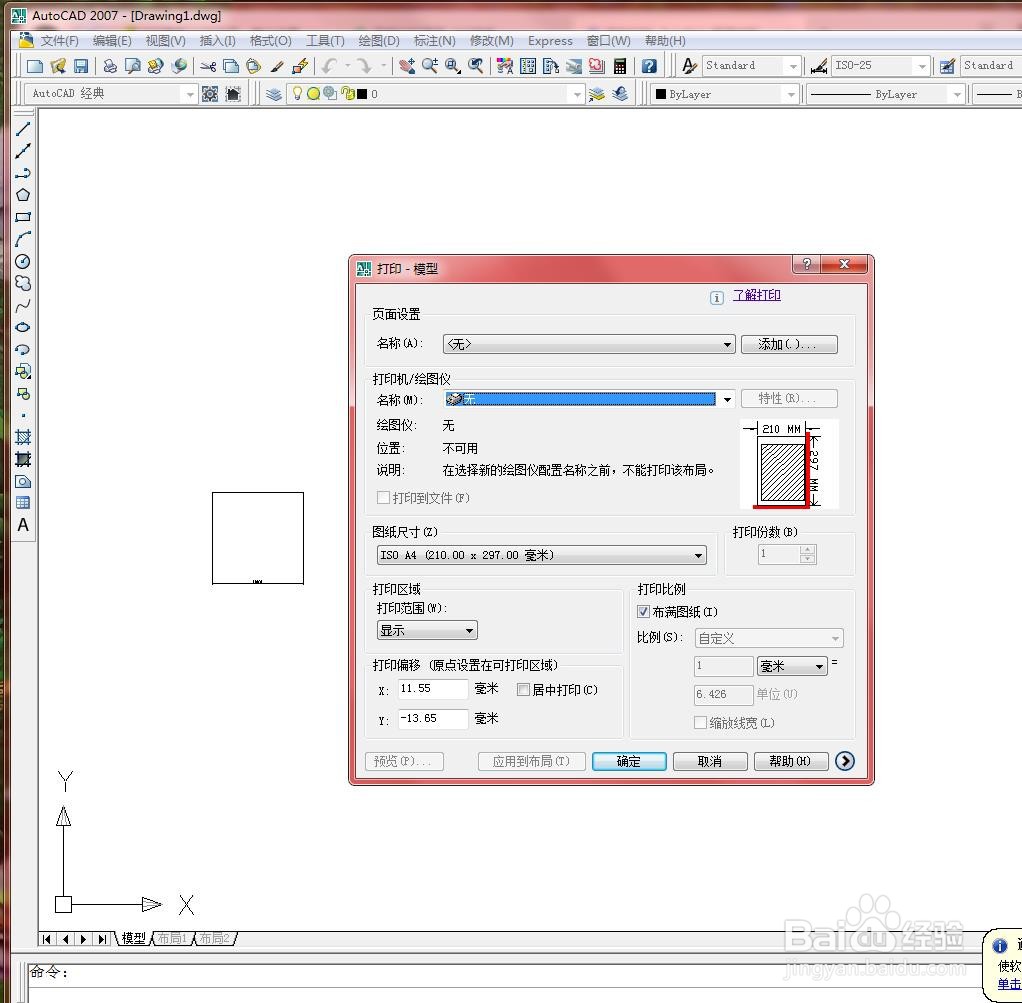Open the QuickCalc calculator icon
The width and height of the screenshot is (1022, 1003).
(620, 66)
